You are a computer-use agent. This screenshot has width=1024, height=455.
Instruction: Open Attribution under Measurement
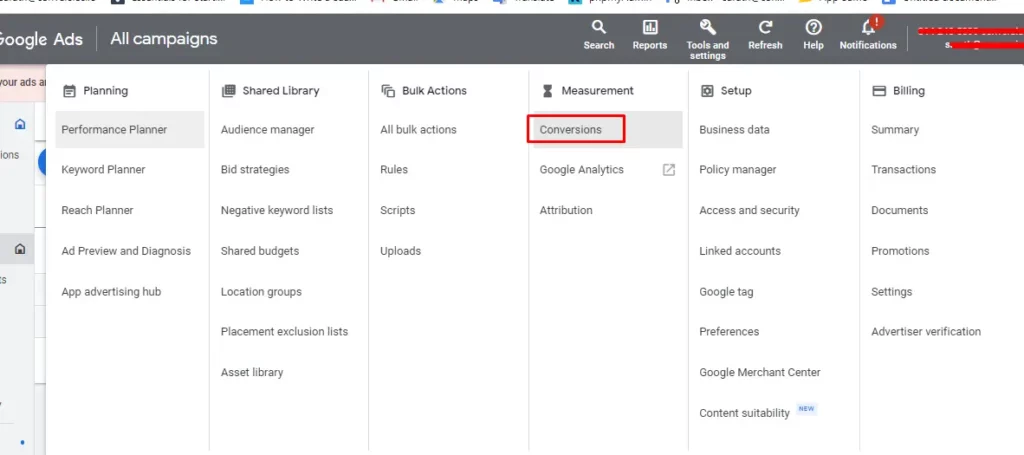click(566, 210)
